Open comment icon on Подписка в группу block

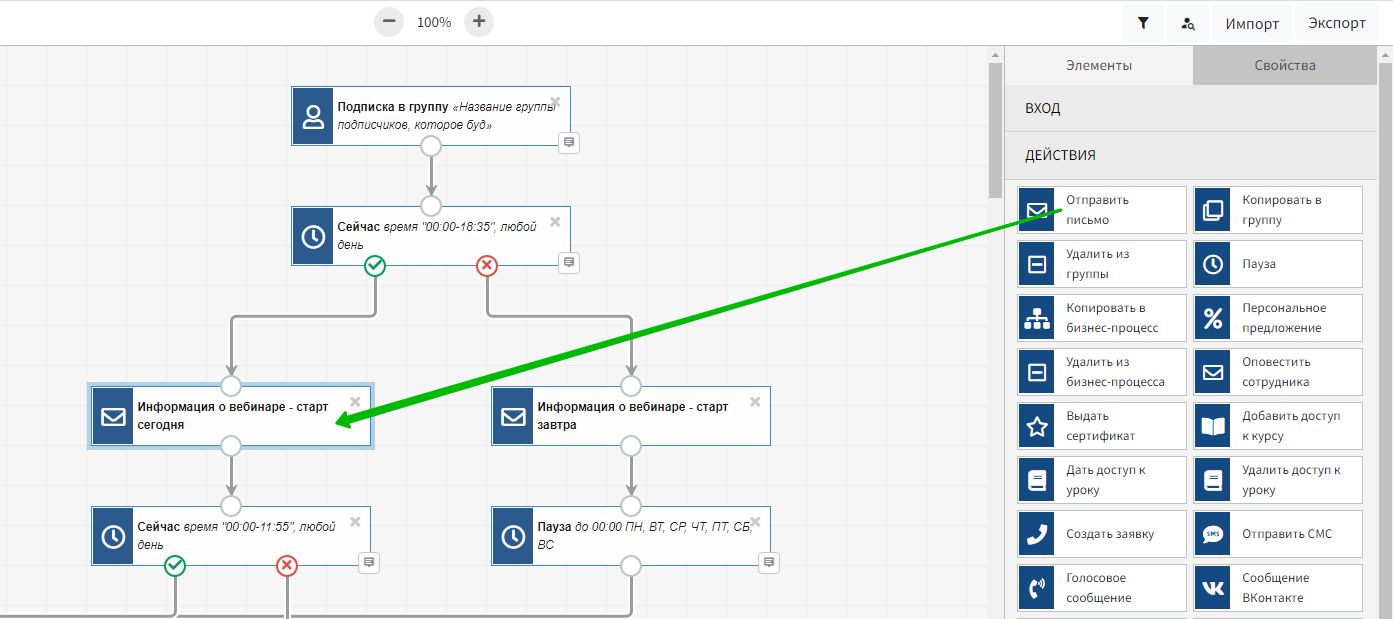pyautogui.click(x=568, y=143)
